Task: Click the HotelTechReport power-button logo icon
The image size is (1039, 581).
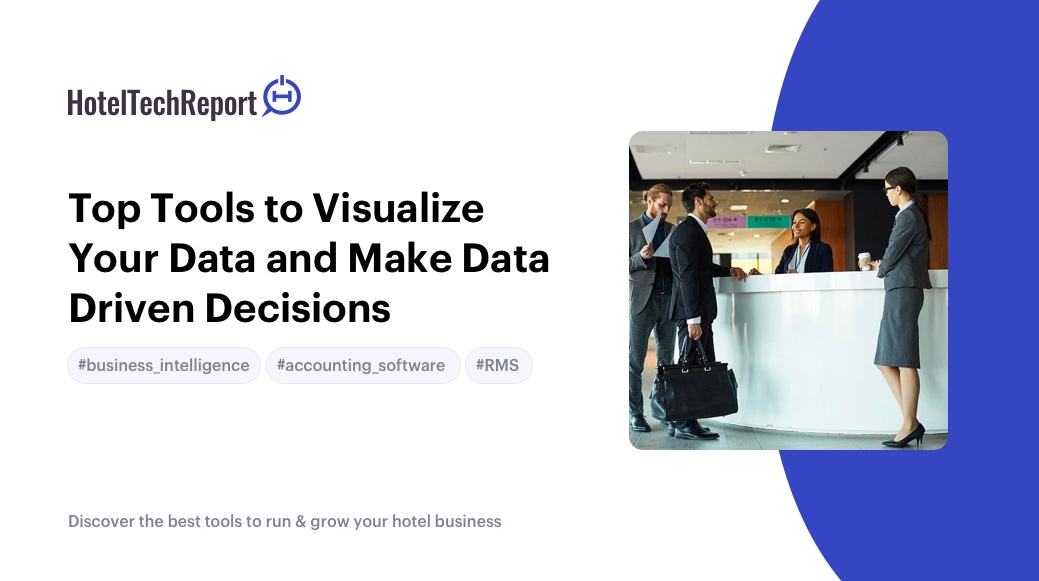Action: (282, 96)
